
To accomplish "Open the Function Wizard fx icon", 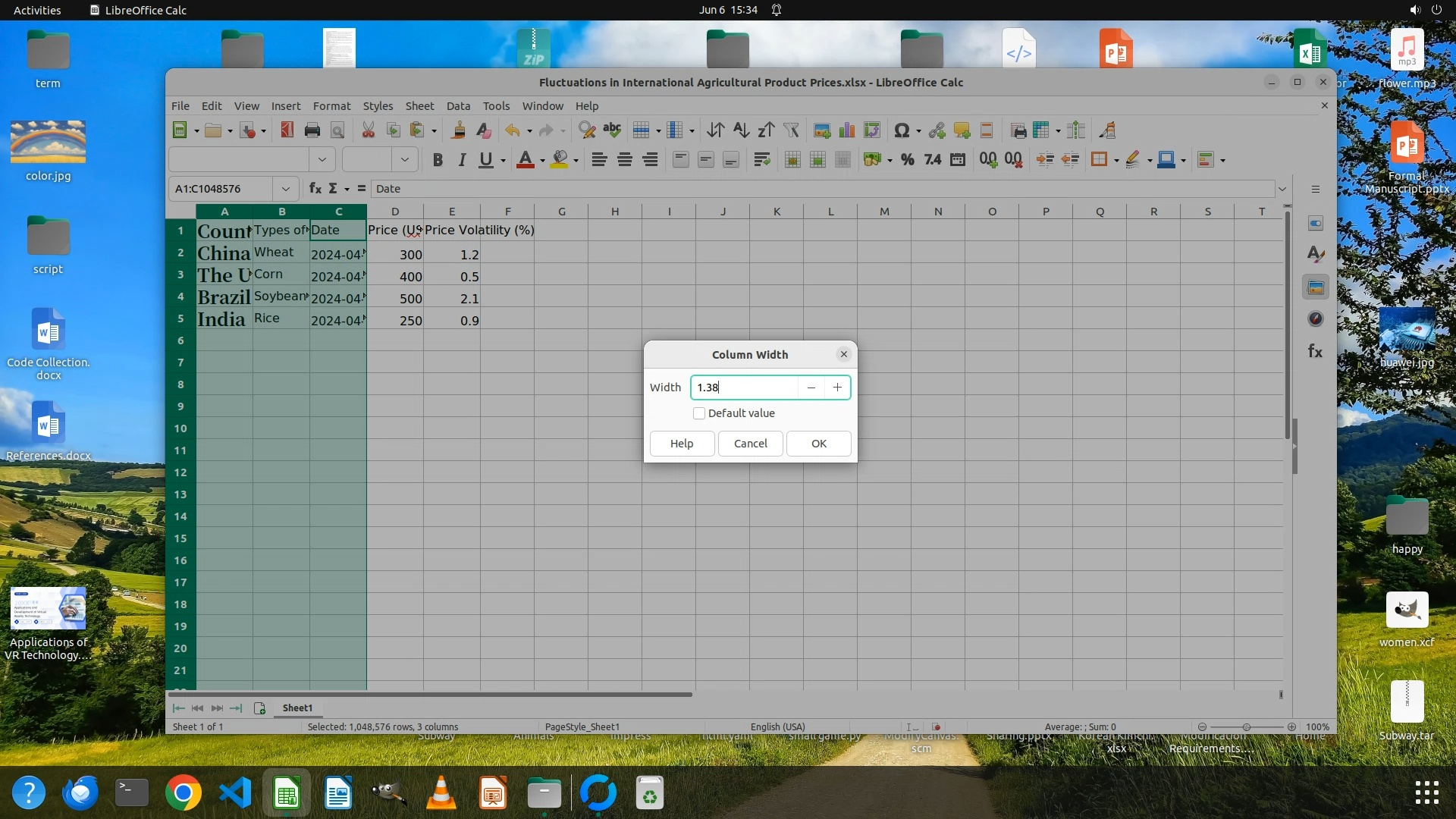I will [315, 189].
